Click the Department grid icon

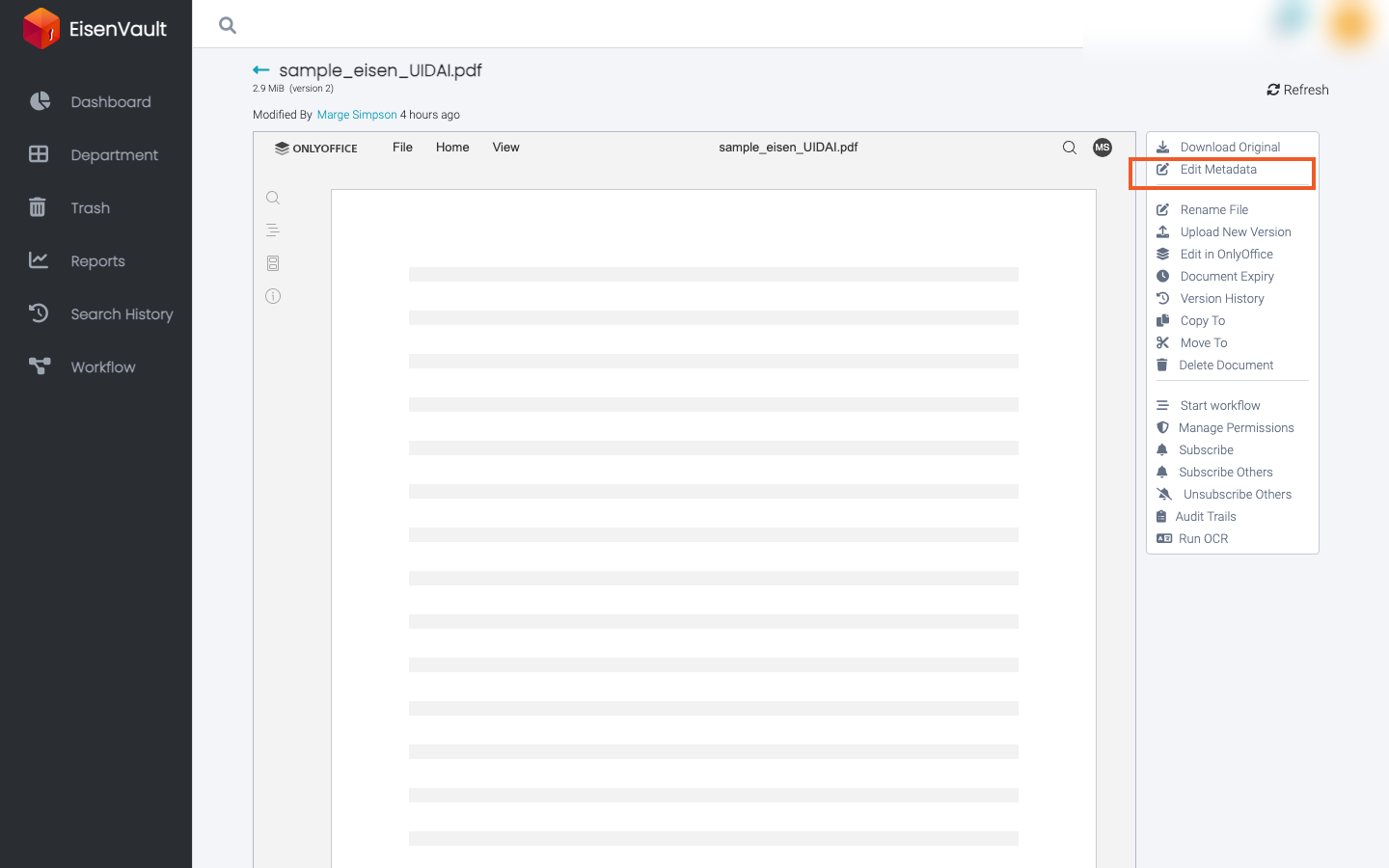click(39, 154)
